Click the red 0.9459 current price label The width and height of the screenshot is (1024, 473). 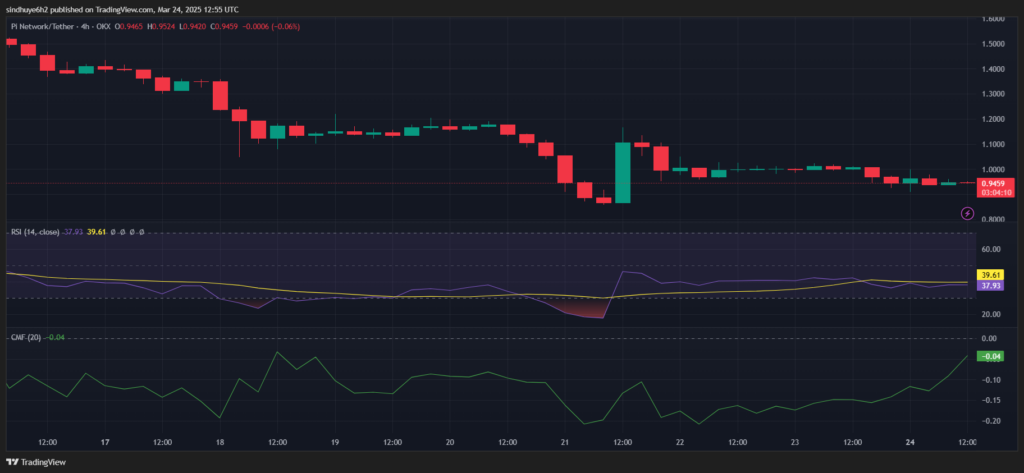pyautogui.click(x=995, y=183)
